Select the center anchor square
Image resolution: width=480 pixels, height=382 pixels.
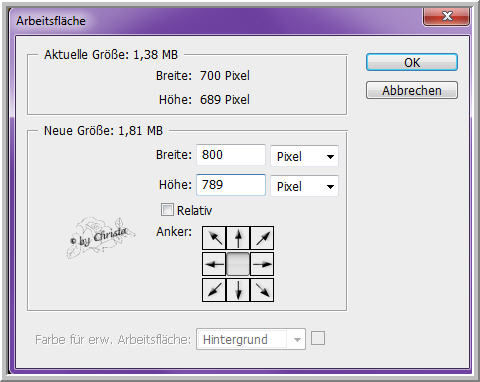coord(238,264)
